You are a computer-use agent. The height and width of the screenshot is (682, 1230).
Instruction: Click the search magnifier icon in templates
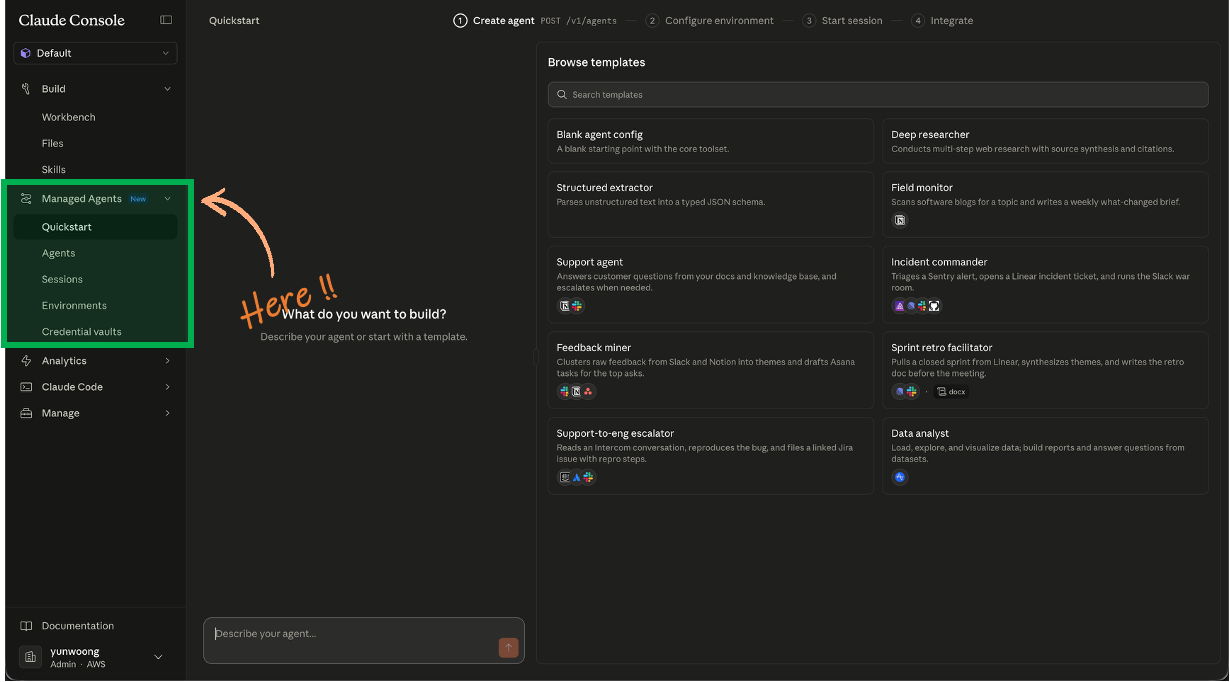point(562,95)
